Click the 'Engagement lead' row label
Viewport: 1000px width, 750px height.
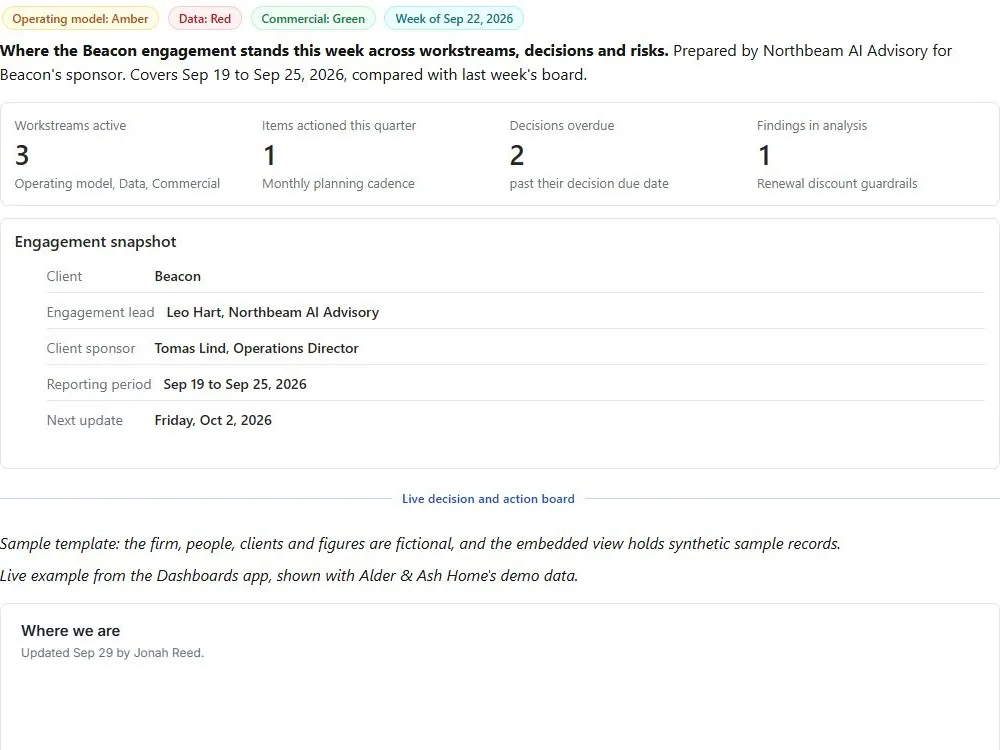tap(100, 312)
